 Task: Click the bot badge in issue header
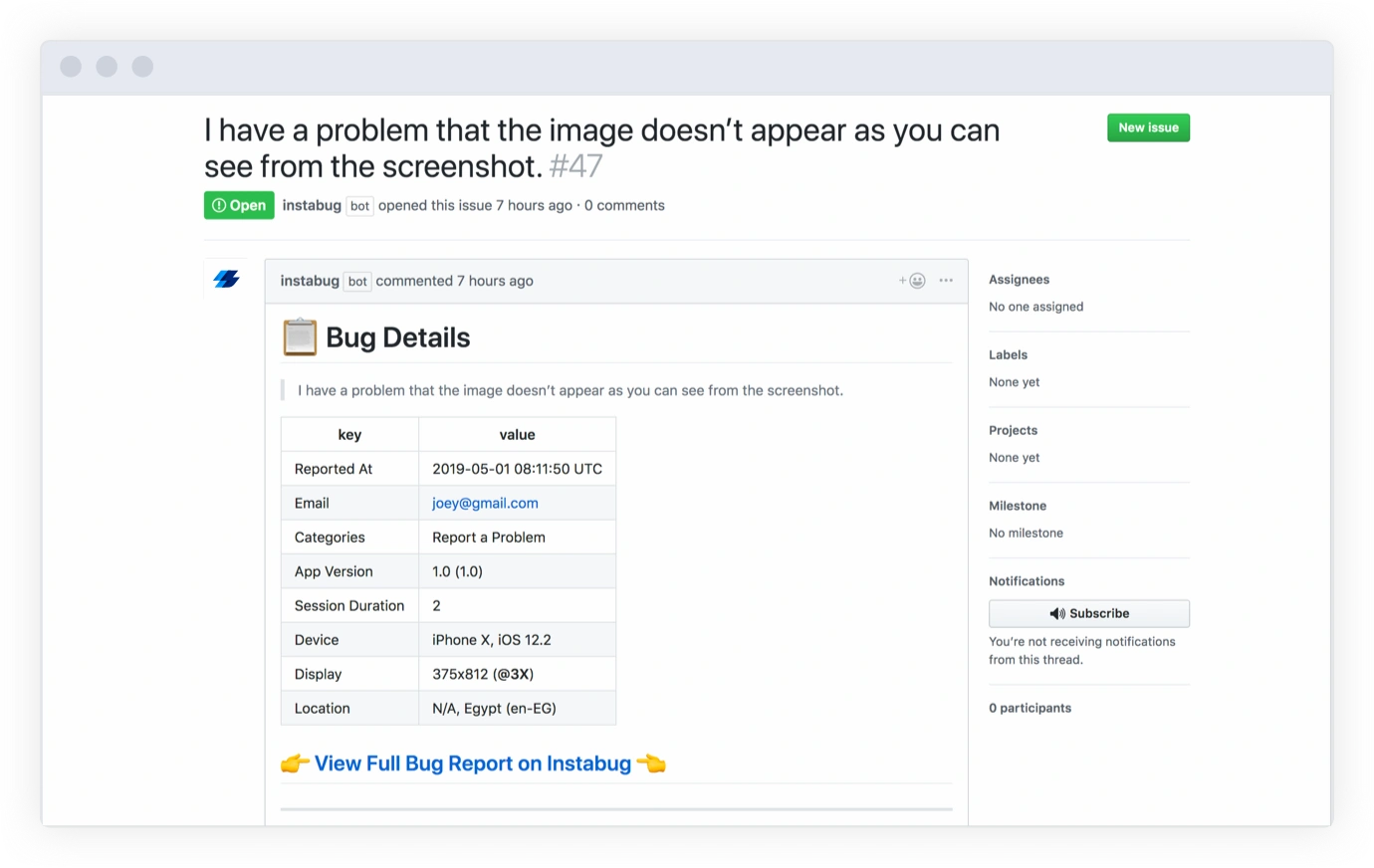pyautogui.click(x=359, y=206)
